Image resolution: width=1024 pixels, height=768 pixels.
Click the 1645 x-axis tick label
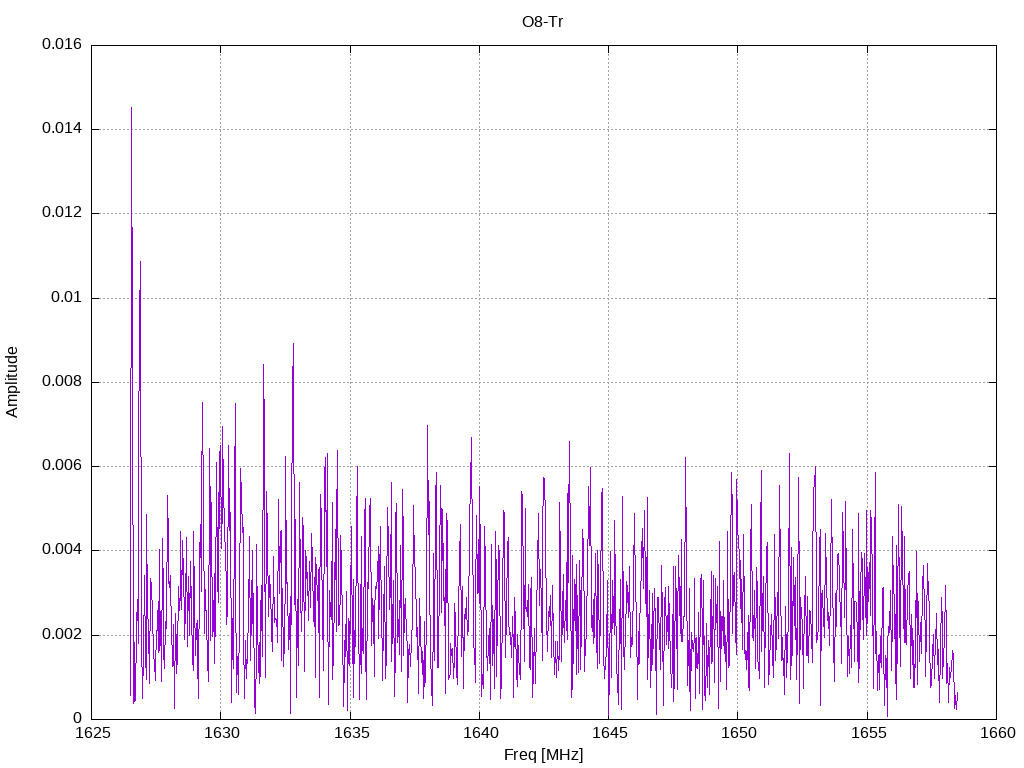608,733
